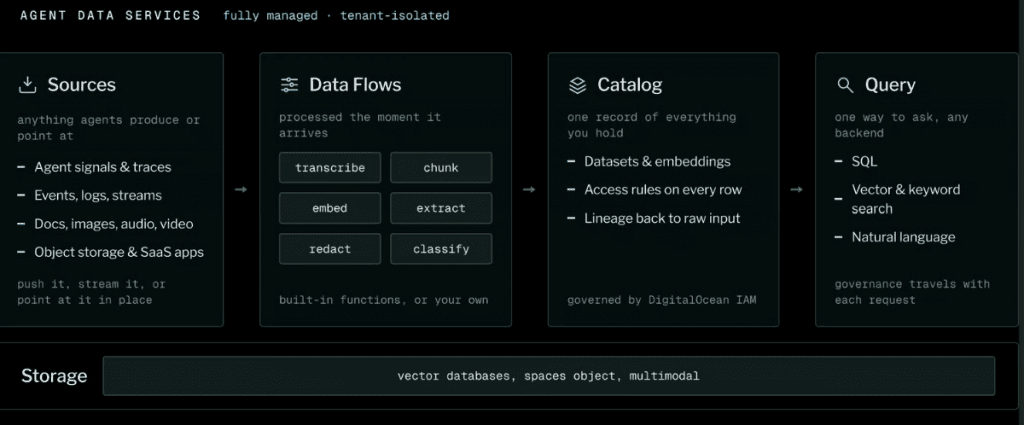Click the Data Flows sliders icon
Screen dimensions: 1024x425
coord(289,85)
